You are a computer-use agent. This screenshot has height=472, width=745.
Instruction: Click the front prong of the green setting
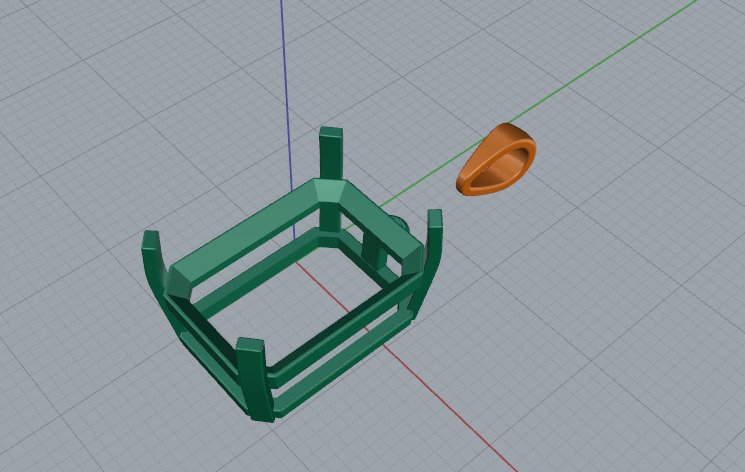pyautogui.click(x=254, y=378)
